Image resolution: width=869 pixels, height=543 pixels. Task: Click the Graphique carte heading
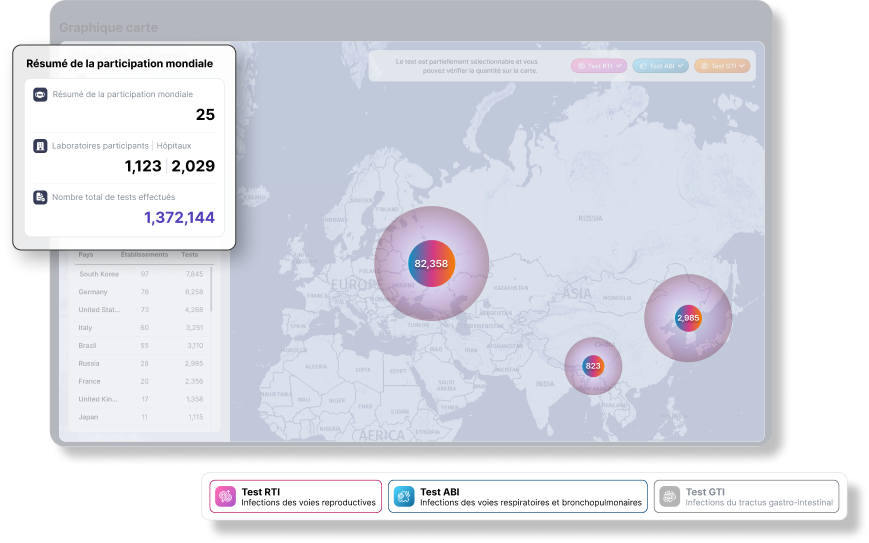click(109, 28)
